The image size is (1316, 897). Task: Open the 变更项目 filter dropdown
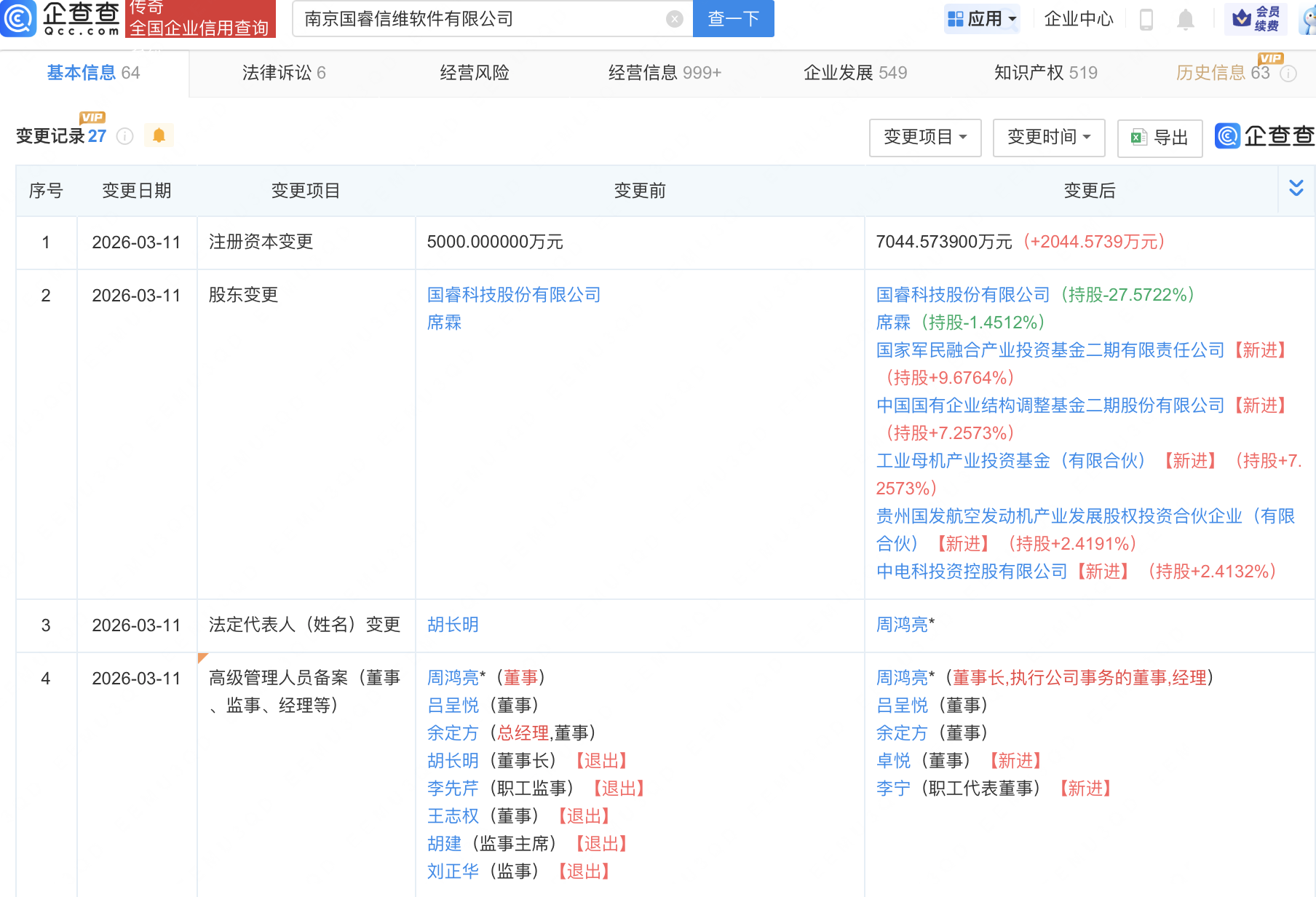924,138
